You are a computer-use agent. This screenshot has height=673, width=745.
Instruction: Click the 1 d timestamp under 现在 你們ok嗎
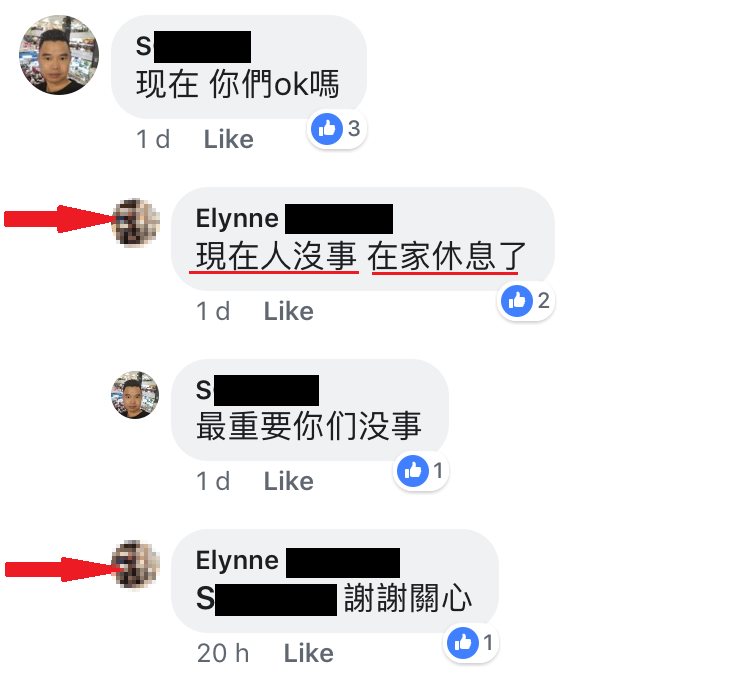[x=153, y=139]
